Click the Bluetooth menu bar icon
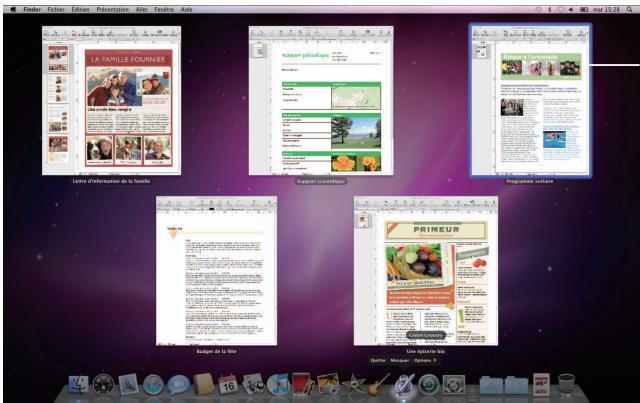The height and width of the screenshot is (403, 640). pos(549,9)
